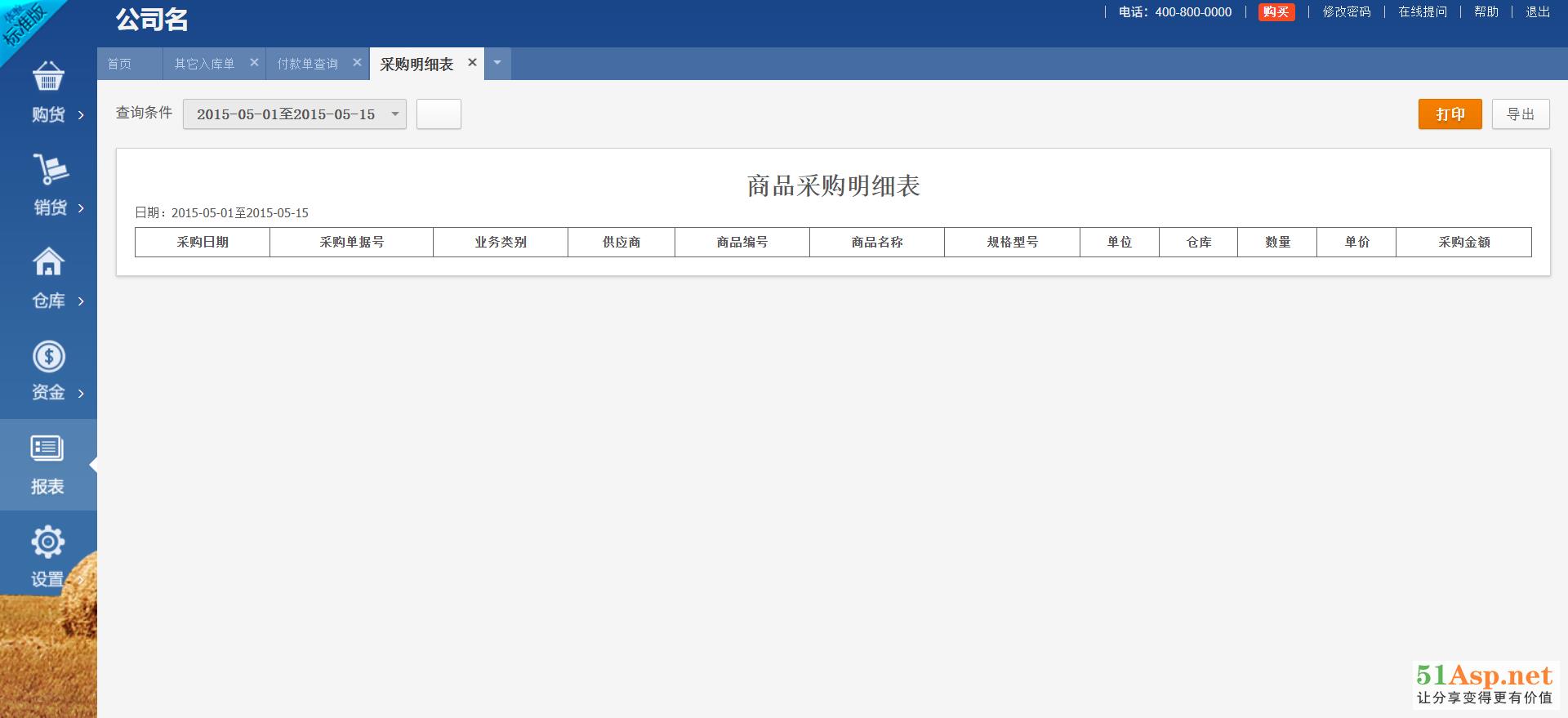This screenshot has height=718, width=1568.
Task: Click the blank button beside date range
Action: click(439, 114)
